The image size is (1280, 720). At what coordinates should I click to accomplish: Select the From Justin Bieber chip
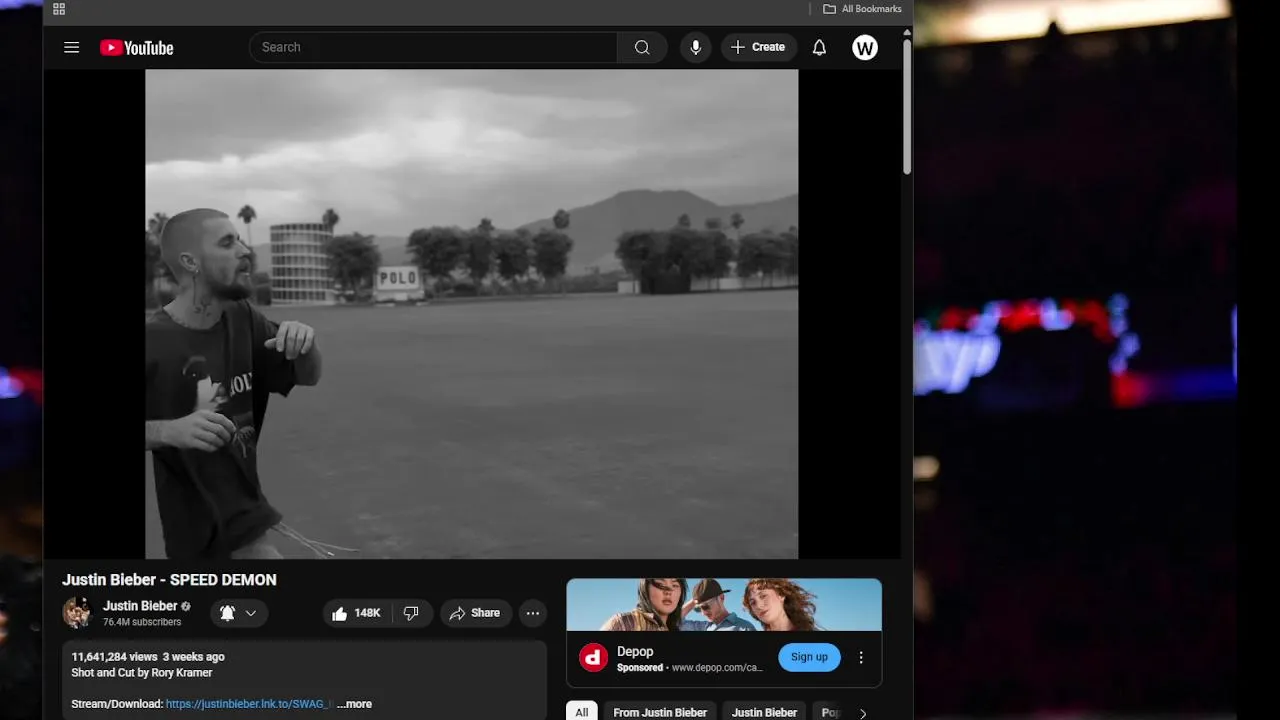[x=660, y=712]
